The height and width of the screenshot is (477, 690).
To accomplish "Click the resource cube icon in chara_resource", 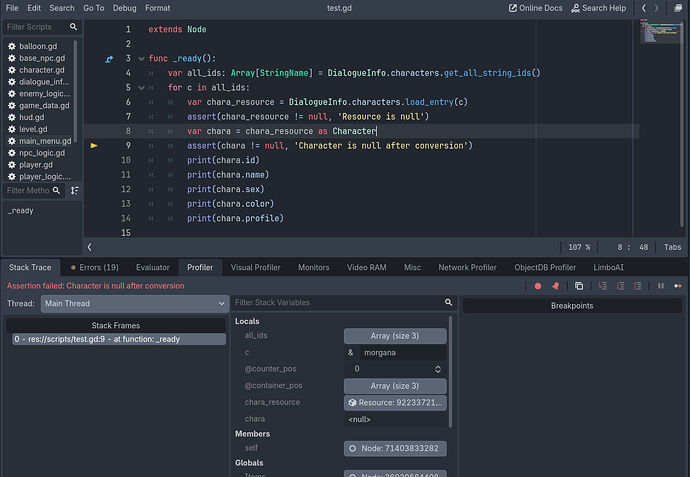I will [352, 403].
